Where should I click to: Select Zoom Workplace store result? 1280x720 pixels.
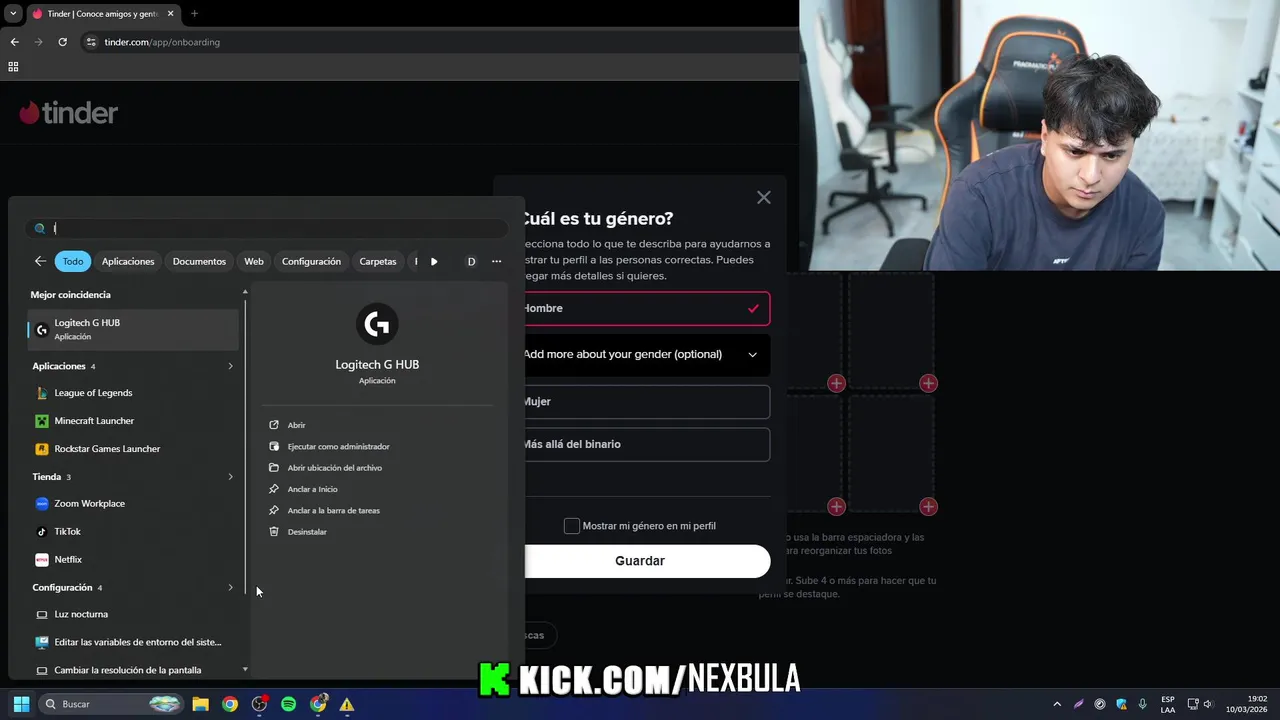pyautogui.click(x=132, y=504)
